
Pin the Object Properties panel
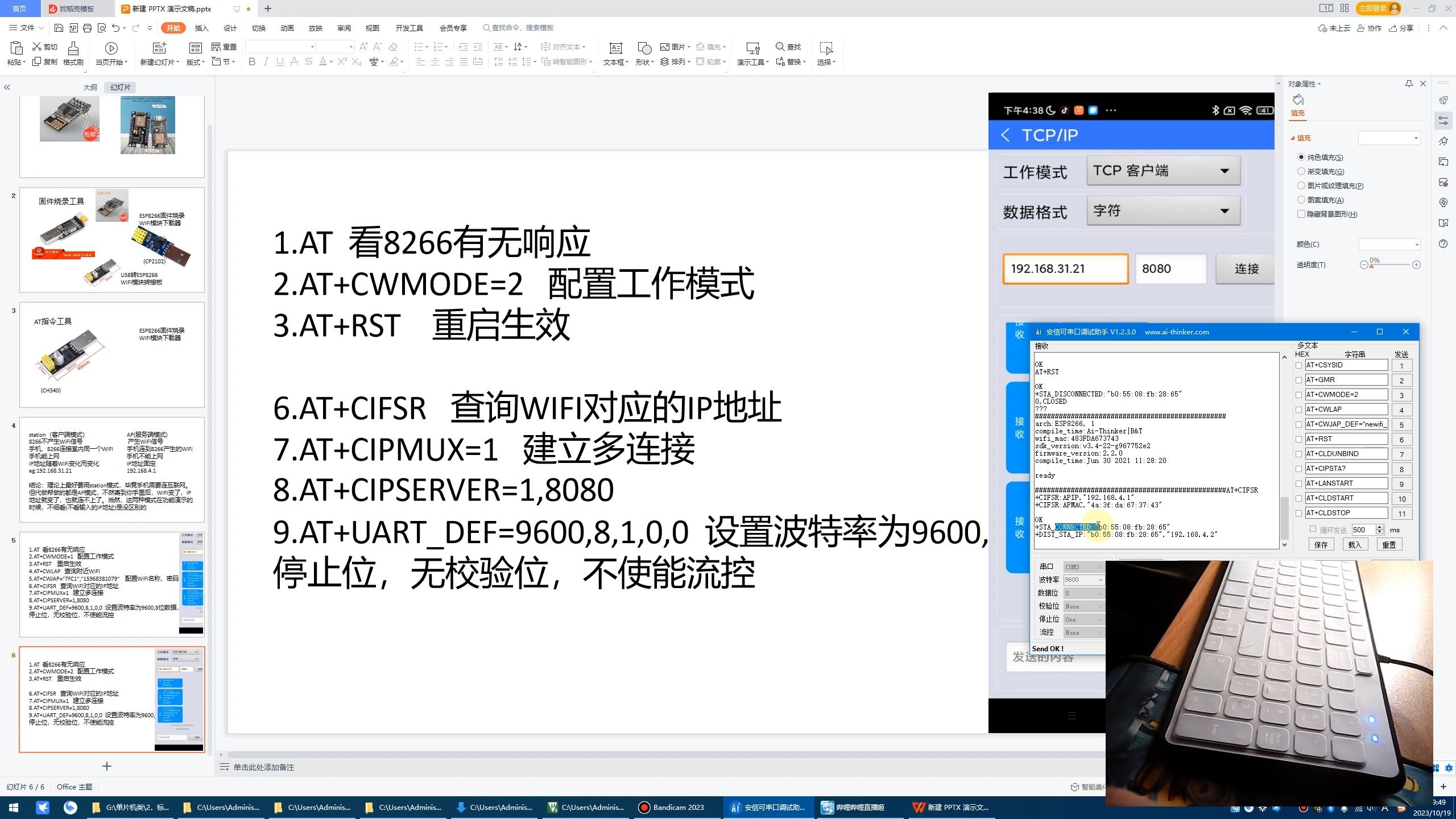(1409, 84)
